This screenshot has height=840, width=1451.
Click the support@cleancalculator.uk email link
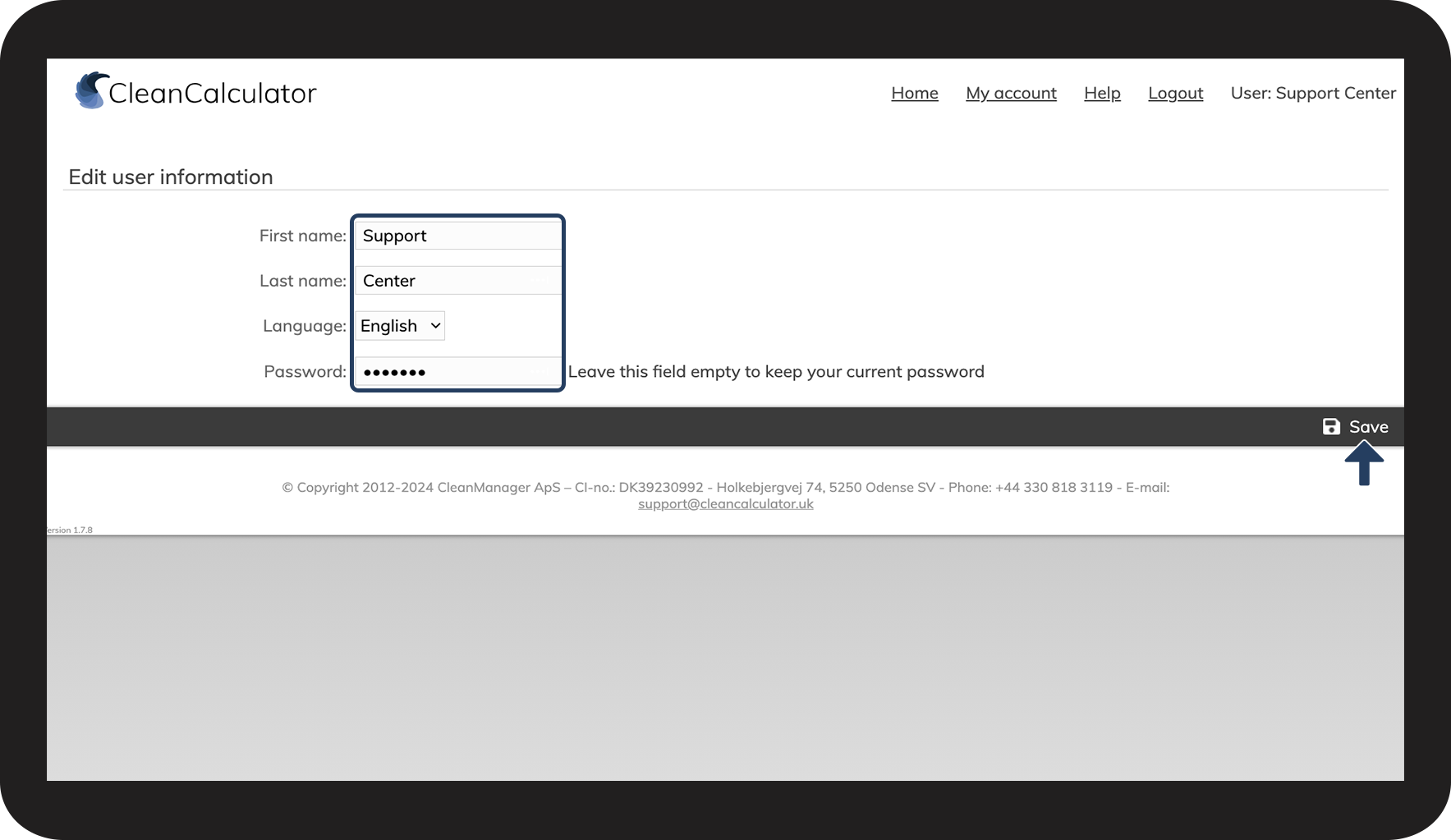pos(725,504)
